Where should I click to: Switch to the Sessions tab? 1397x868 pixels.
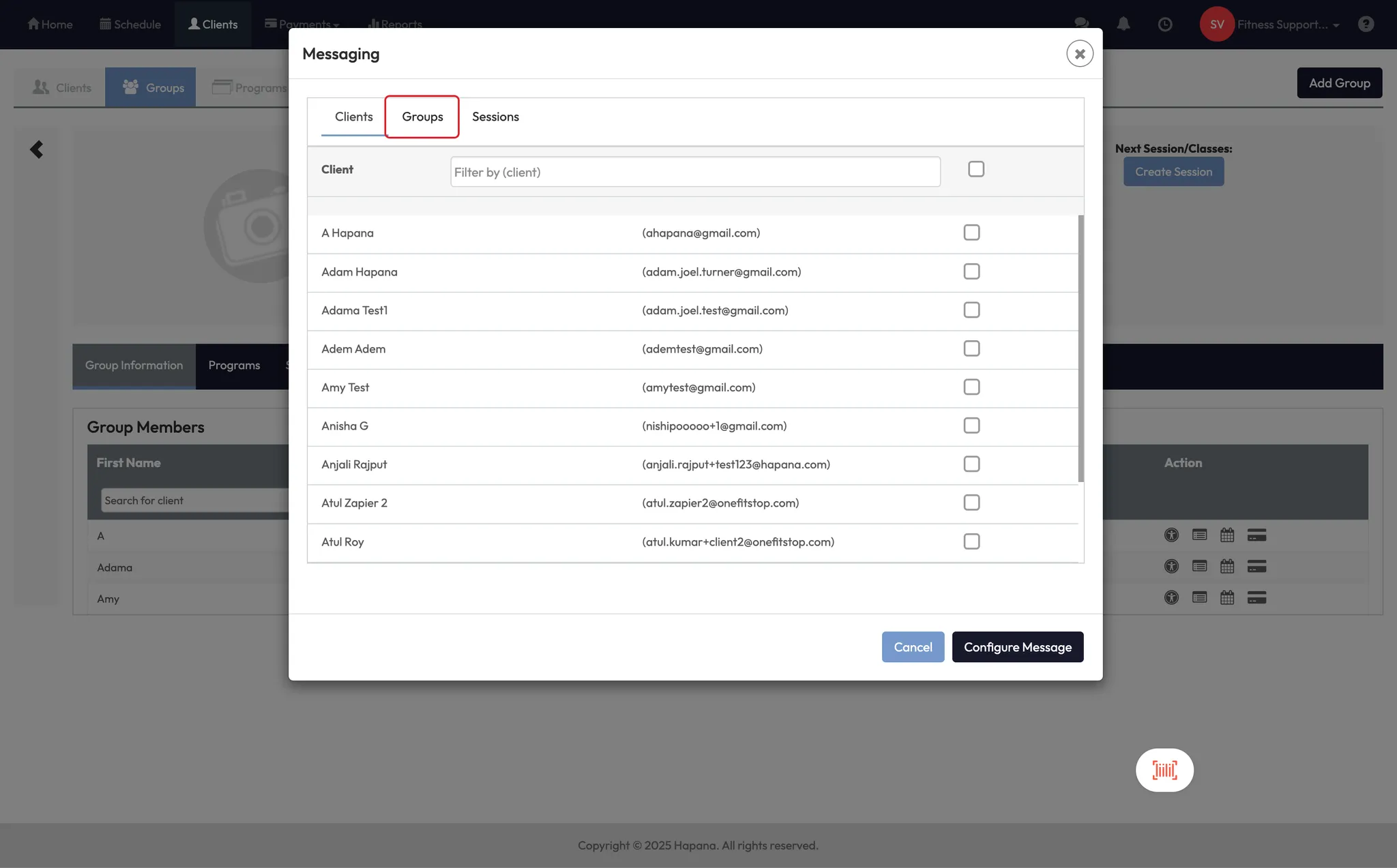pos(495,117)
